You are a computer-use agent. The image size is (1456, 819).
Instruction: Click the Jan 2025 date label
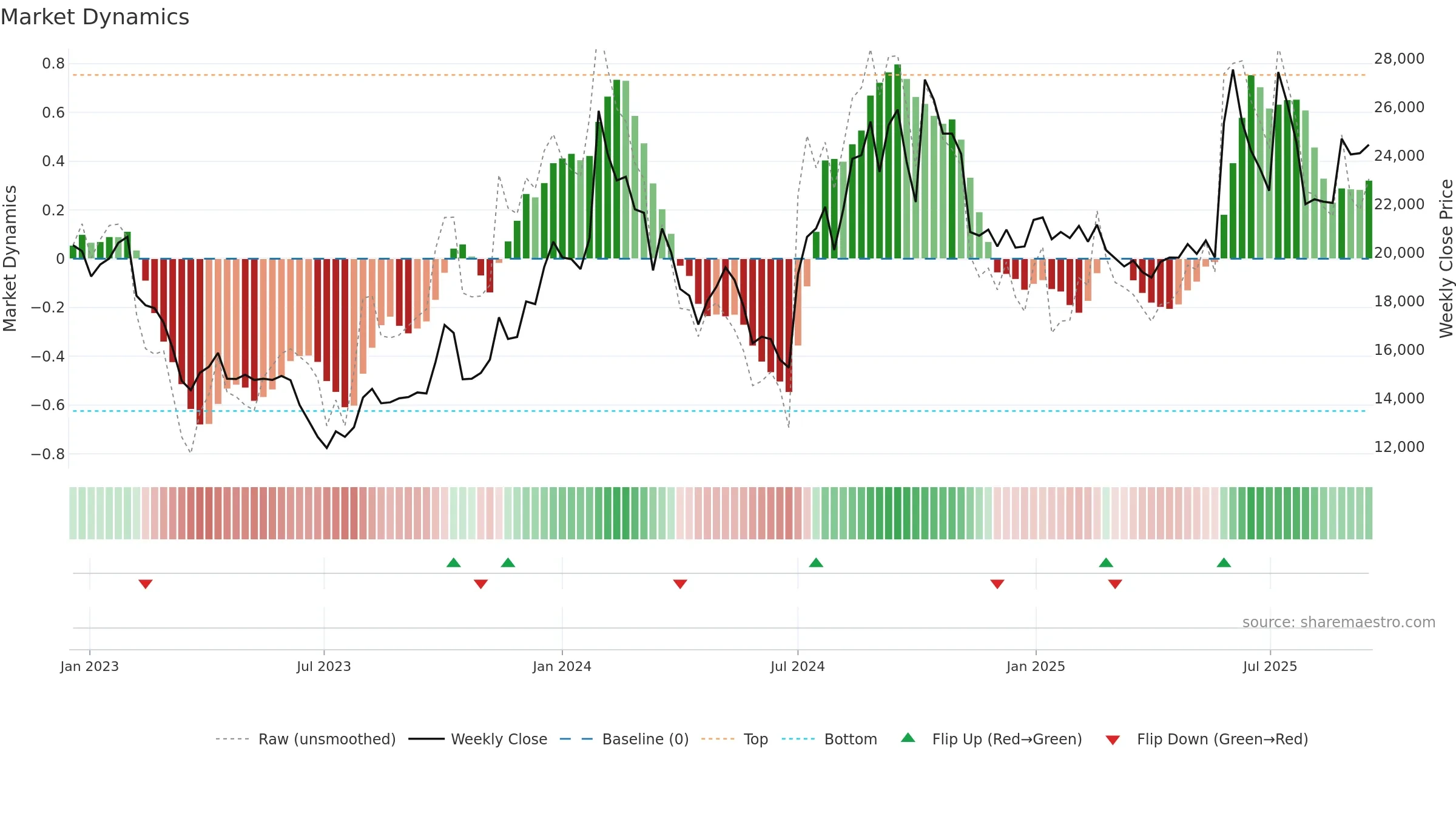(1036, 666)
